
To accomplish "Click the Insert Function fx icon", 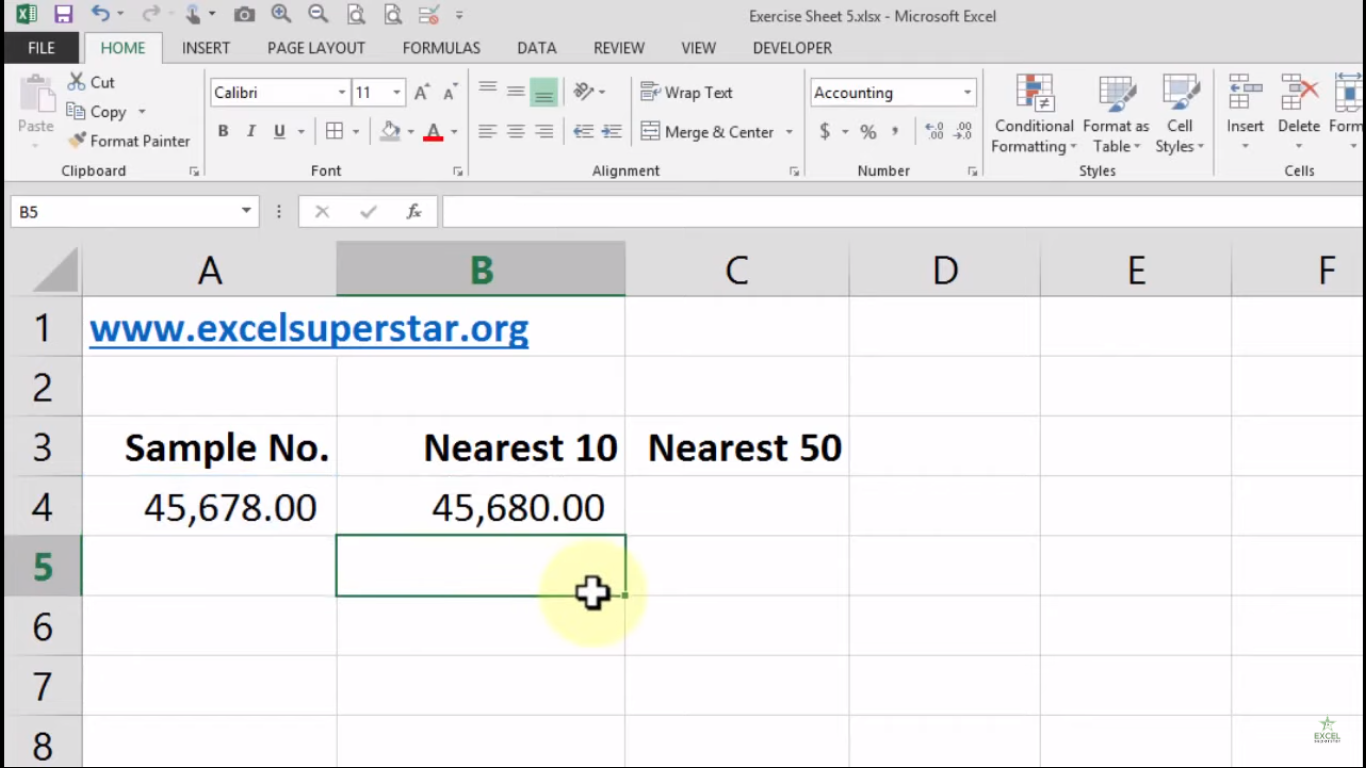I will pos(413,211).
